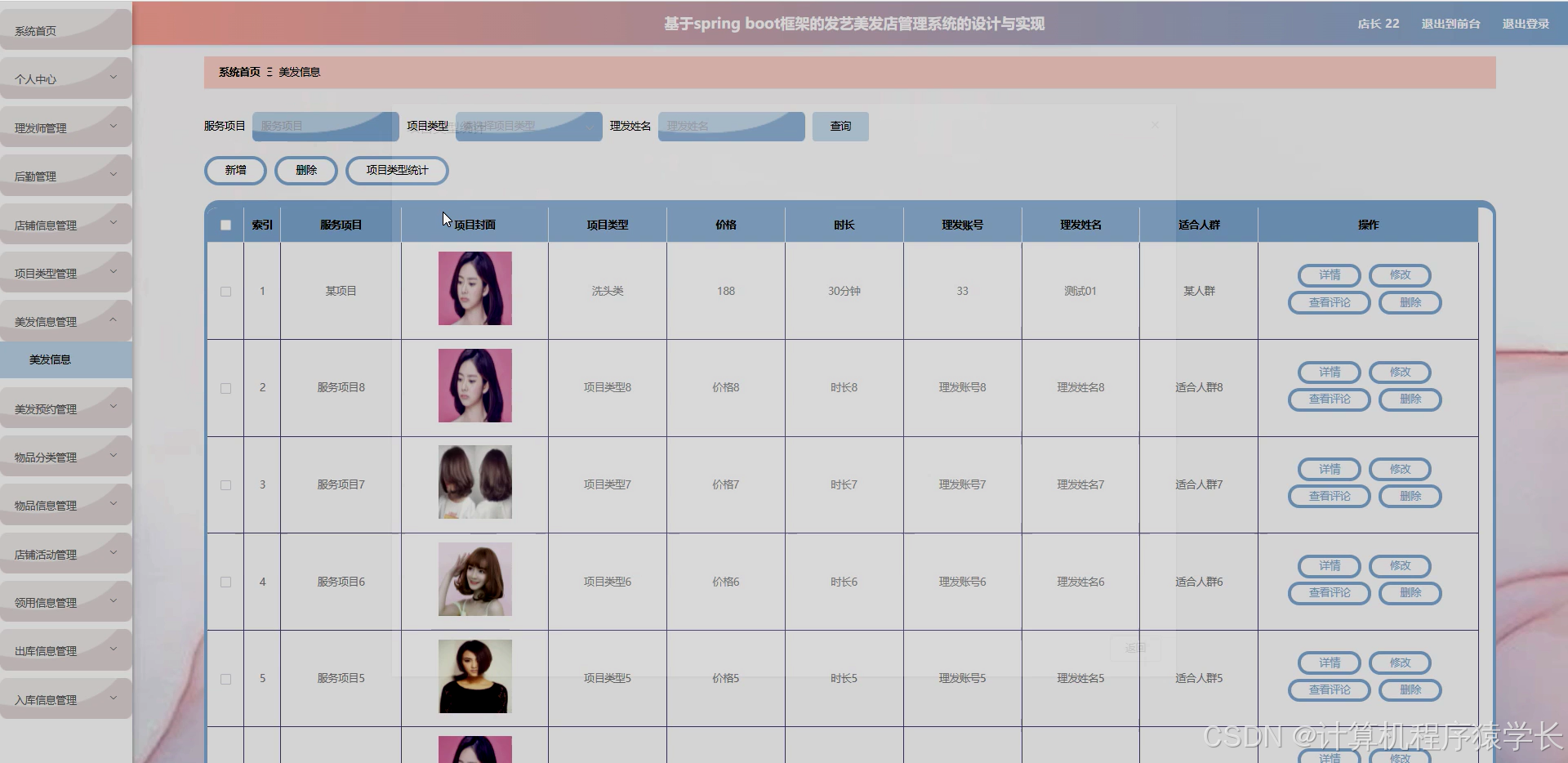Check the checkbox for row 服务项目5

coord(225,679)
